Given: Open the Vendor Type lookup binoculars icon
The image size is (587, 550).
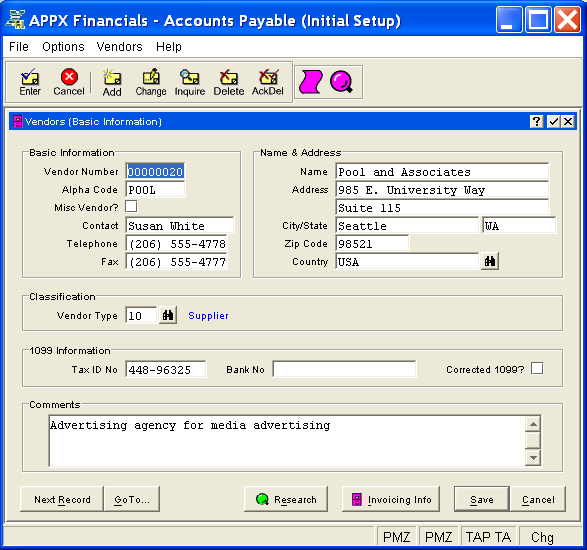Looking at the screenshot, I should point(168,315).
